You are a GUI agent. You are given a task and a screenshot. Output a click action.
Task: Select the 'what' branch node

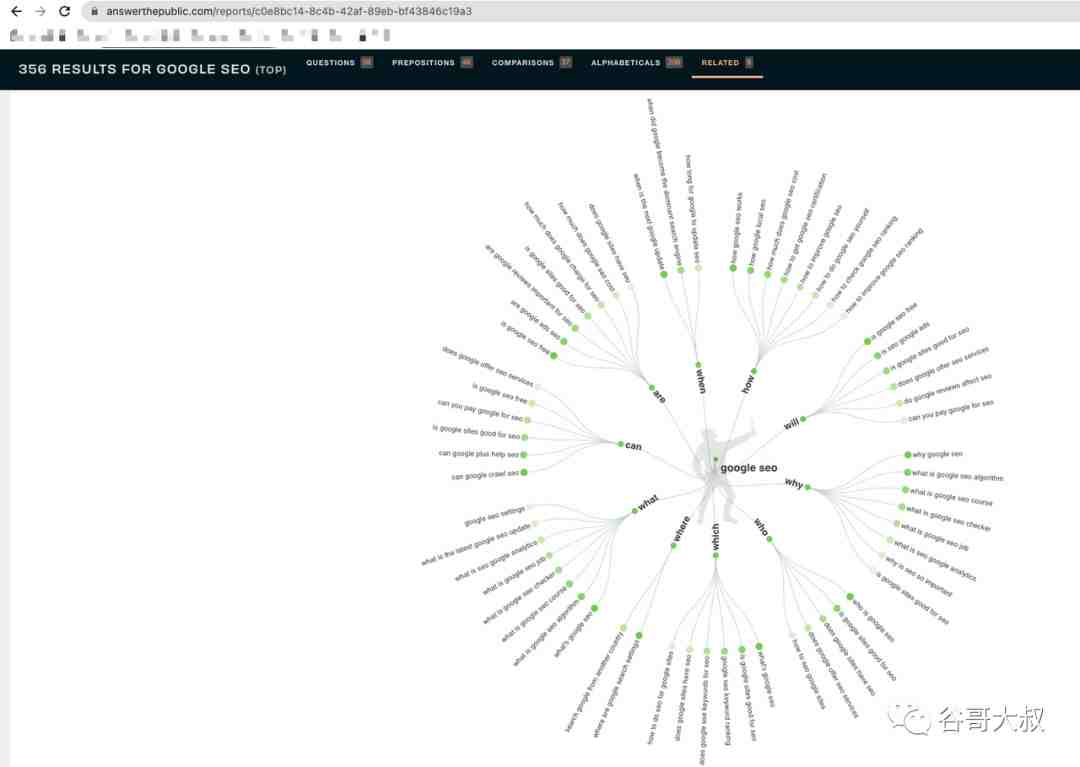648,503
